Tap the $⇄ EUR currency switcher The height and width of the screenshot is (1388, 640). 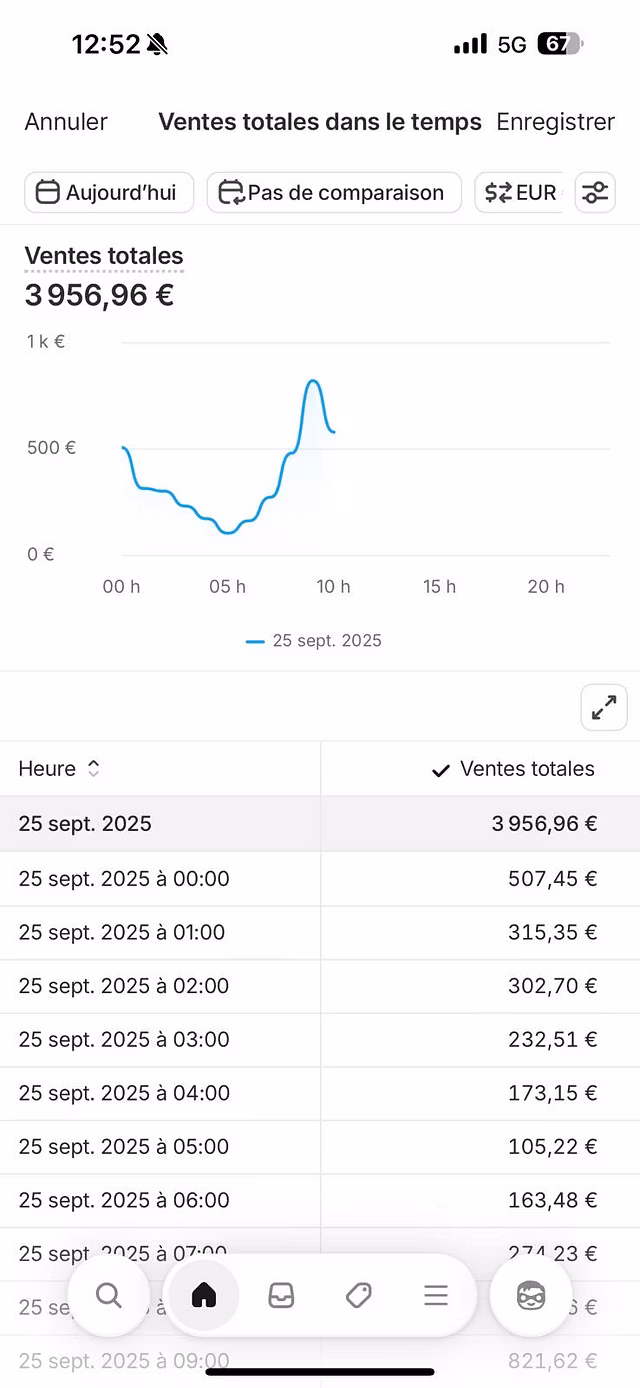click(519, 192)
